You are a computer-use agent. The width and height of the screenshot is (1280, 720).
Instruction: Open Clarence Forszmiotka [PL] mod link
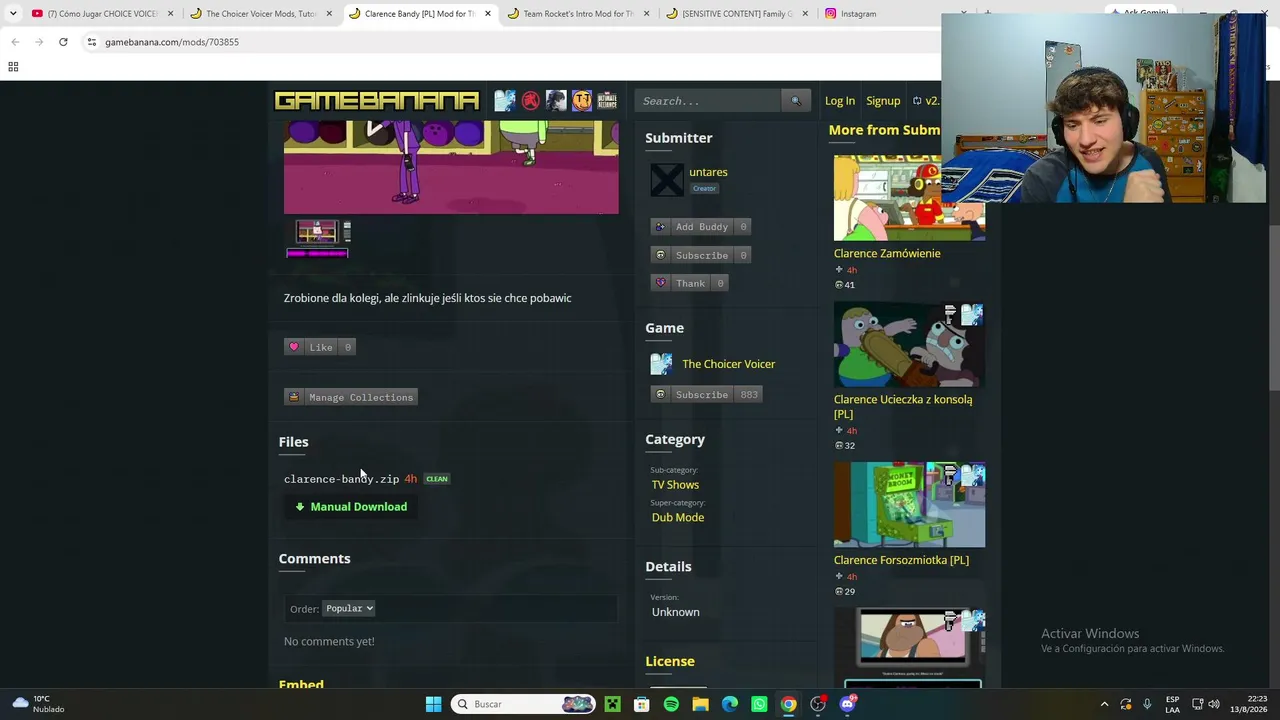[901, 560]
